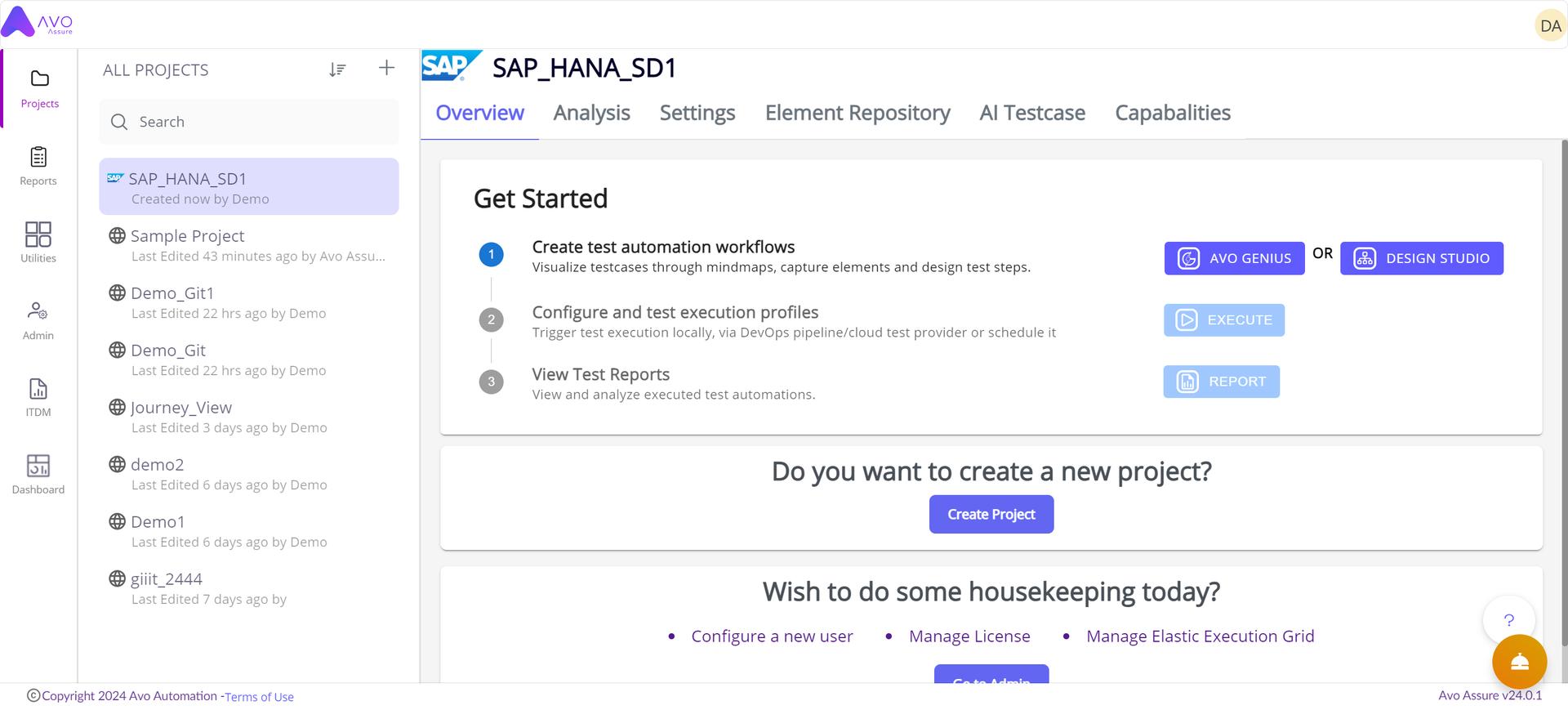This screenshot has height=710, width=1568.
Task: Add a new project with the plus icon
Action: [x=385, y=68]
